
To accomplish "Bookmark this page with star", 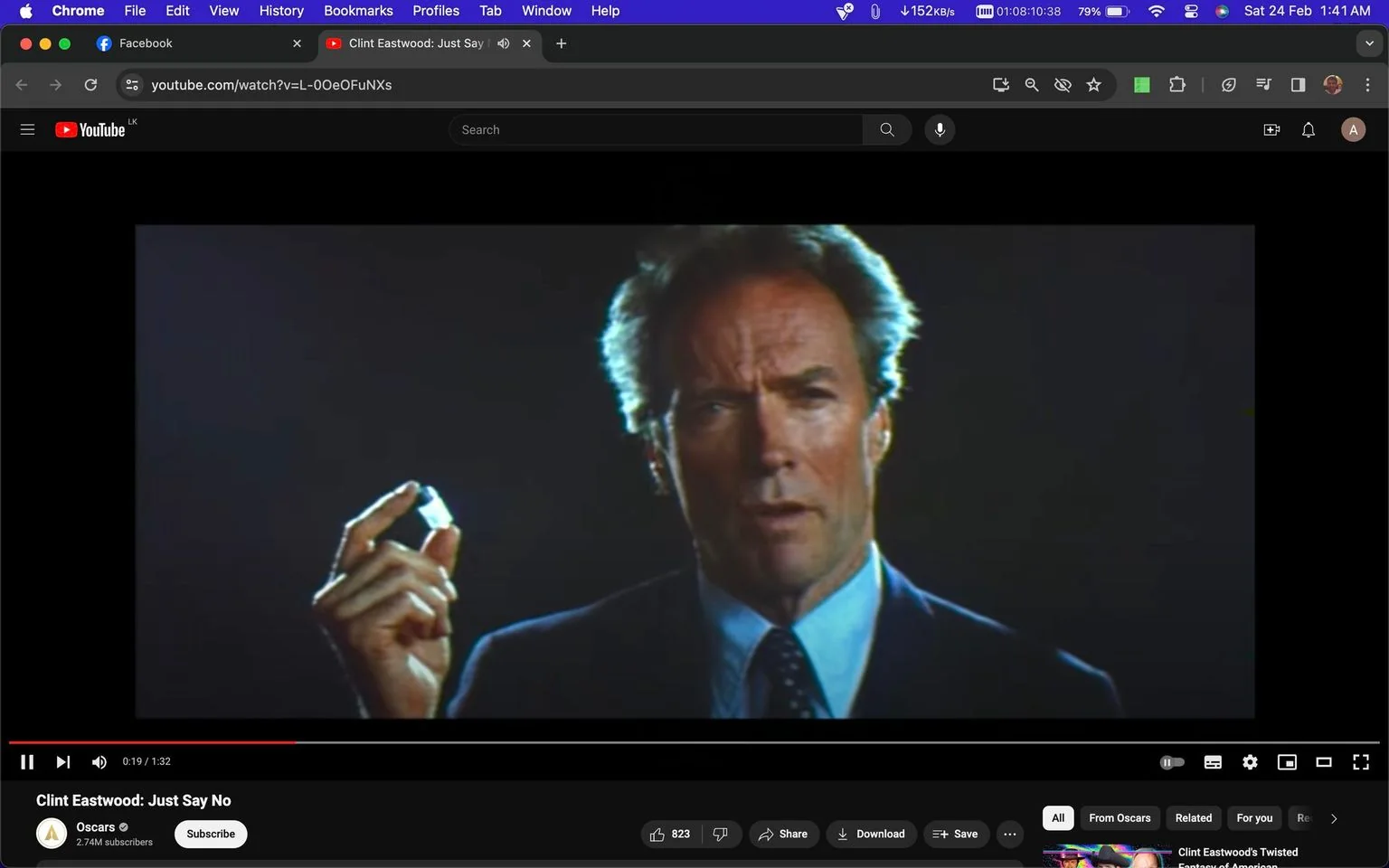I will [1094, 85].
